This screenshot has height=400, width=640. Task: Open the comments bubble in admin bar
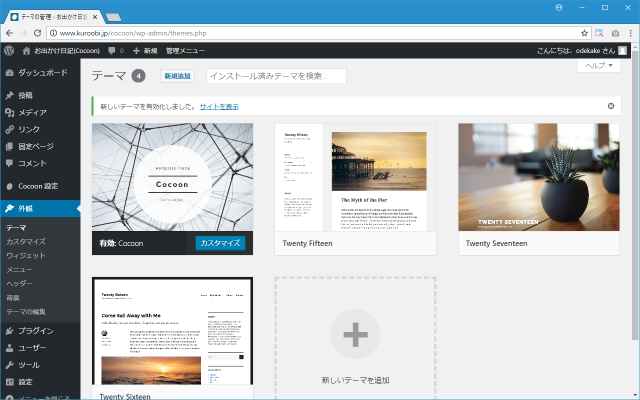click(x=116, y=51)
